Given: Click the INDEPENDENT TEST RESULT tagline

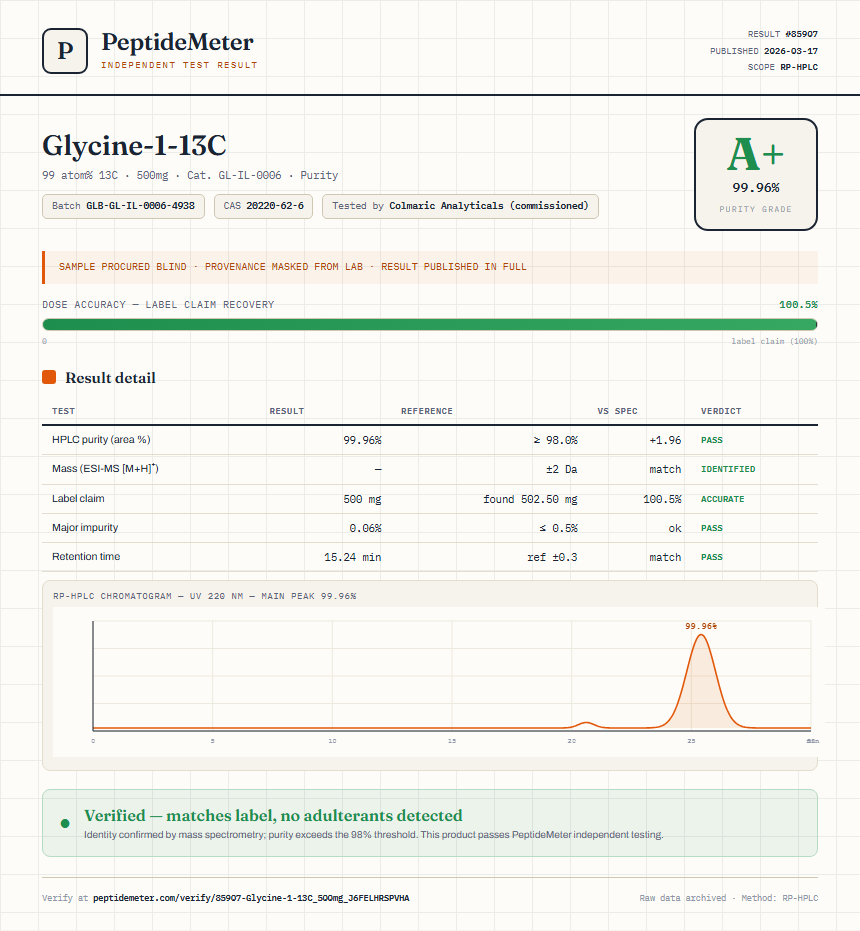Looking at the screenshot, I should tap(179, 65).
